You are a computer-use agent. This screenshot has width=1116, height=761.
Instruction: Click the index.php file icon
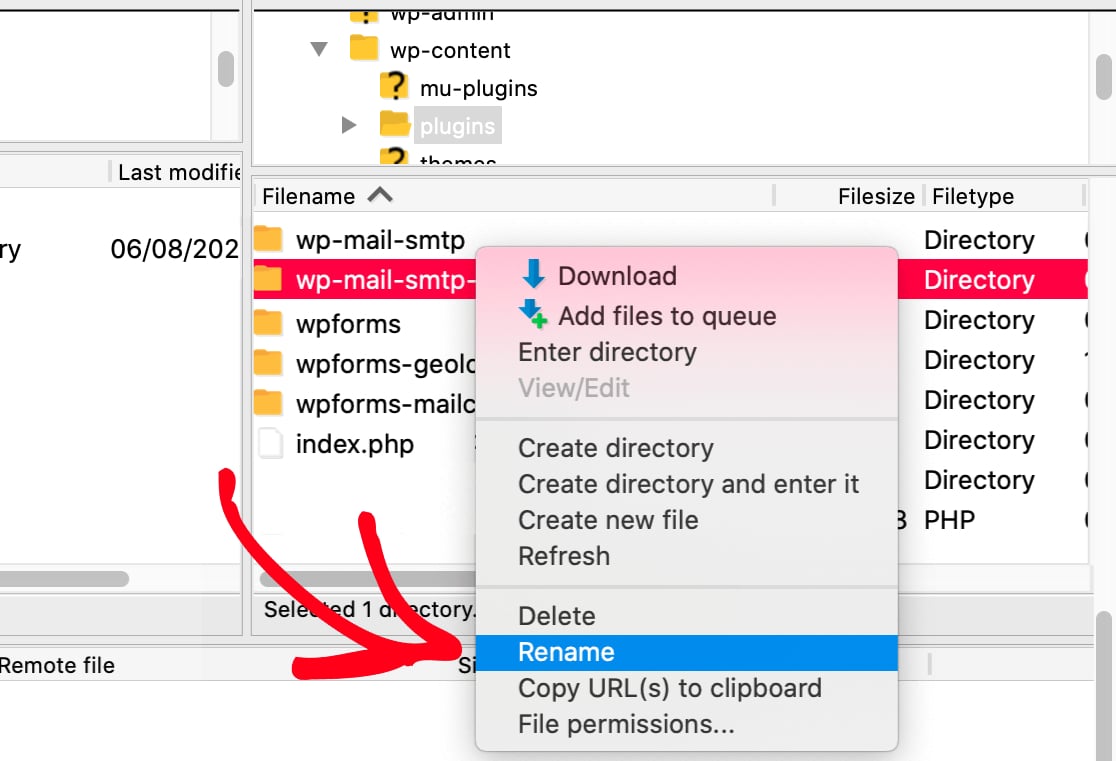pyautogui.click(x=270, y=443)
